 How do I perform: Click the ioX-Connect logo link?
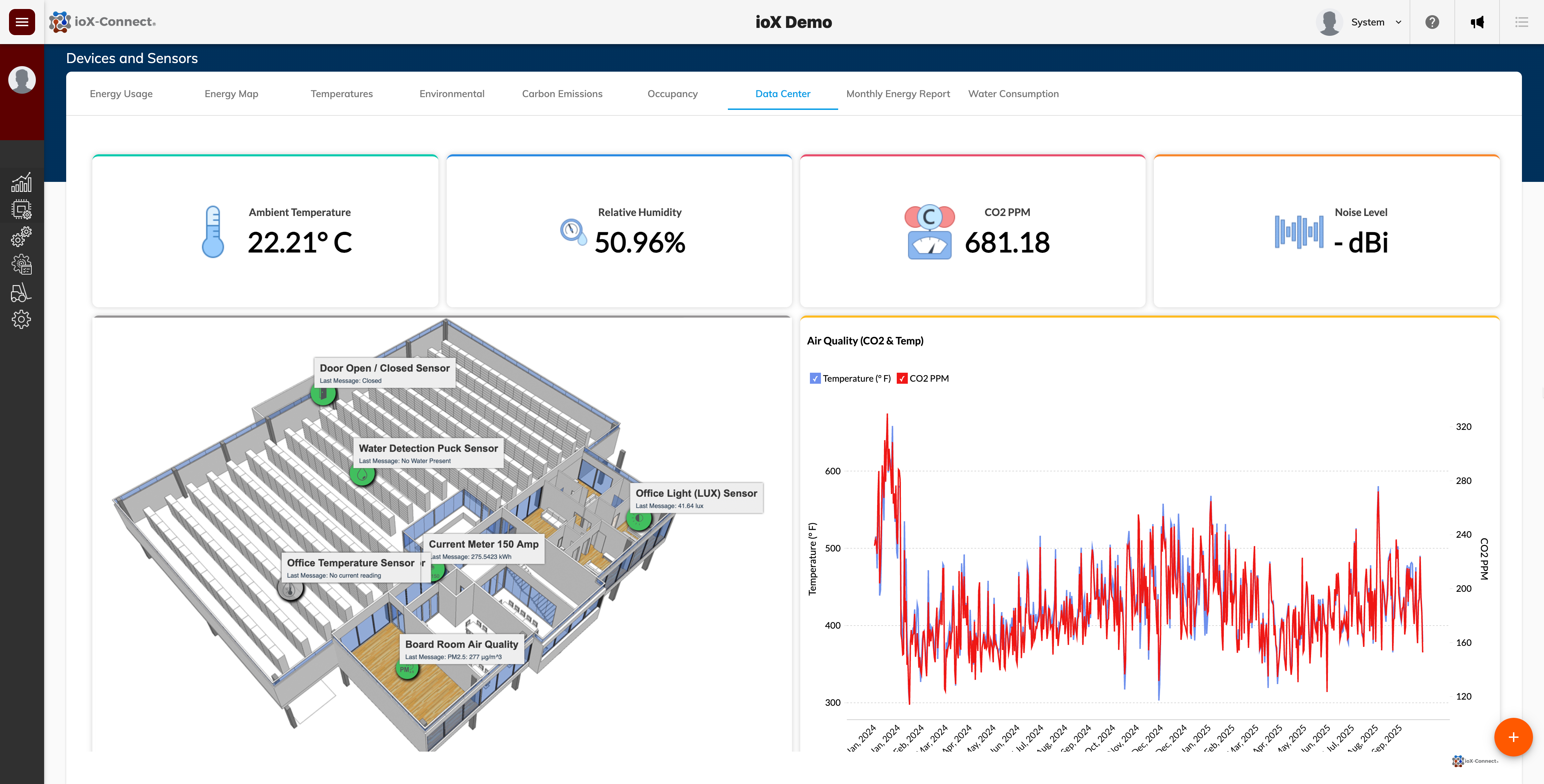coord(102,22)
